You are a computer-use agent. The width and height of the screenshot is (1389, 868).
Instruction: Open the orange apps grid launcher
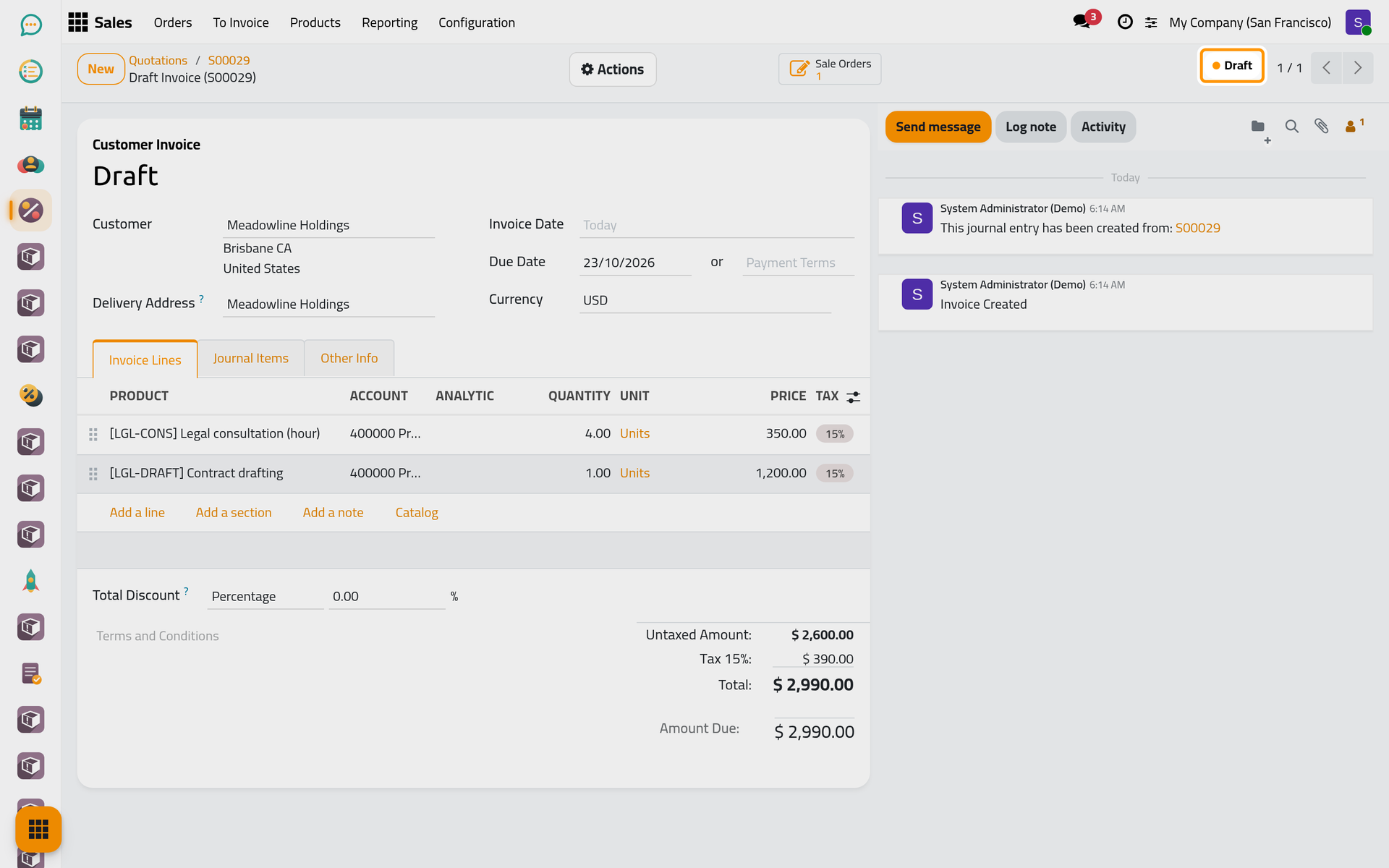point(38,829)
